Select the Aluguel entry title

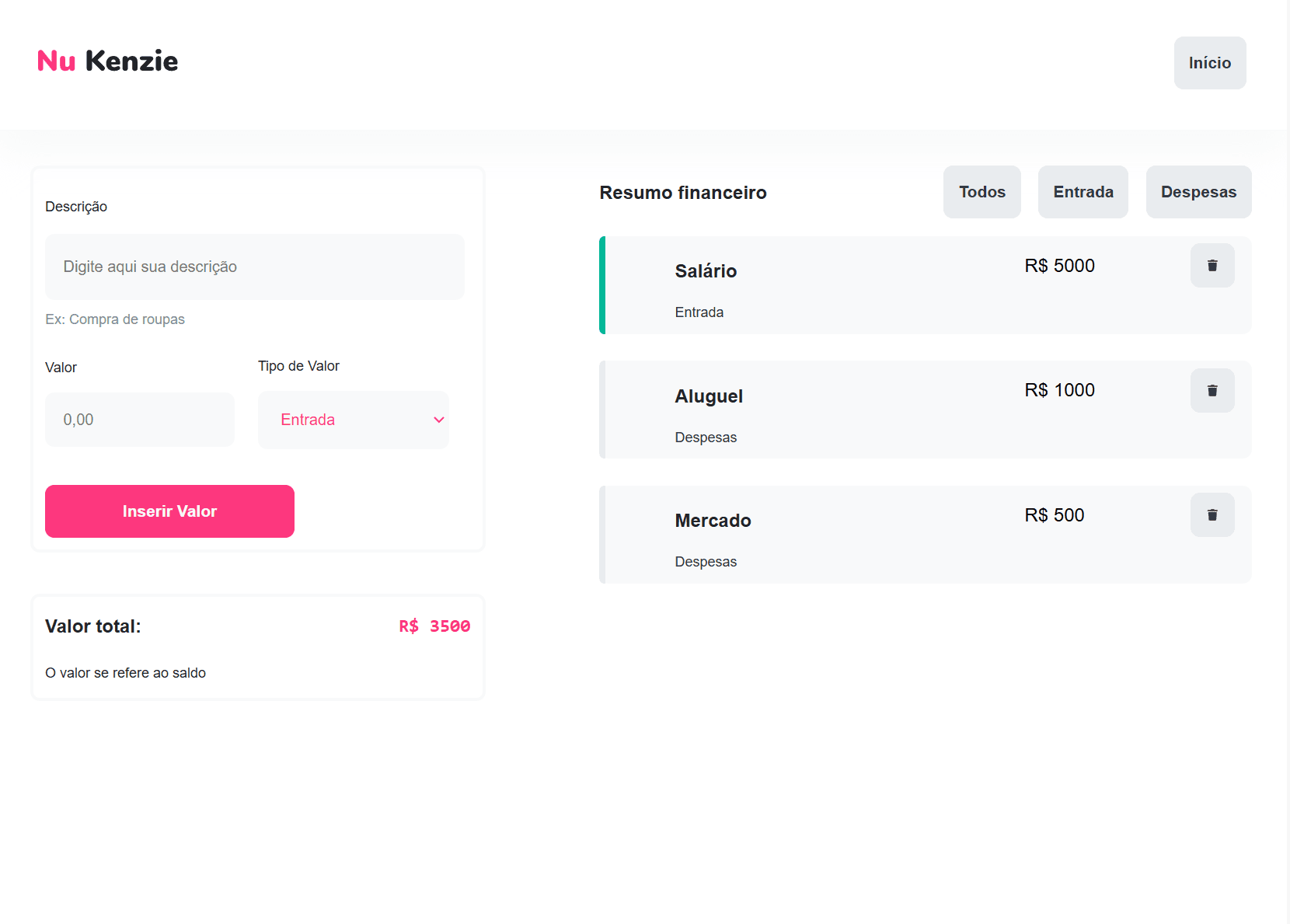pyautogui.click(x=709, y=396)
